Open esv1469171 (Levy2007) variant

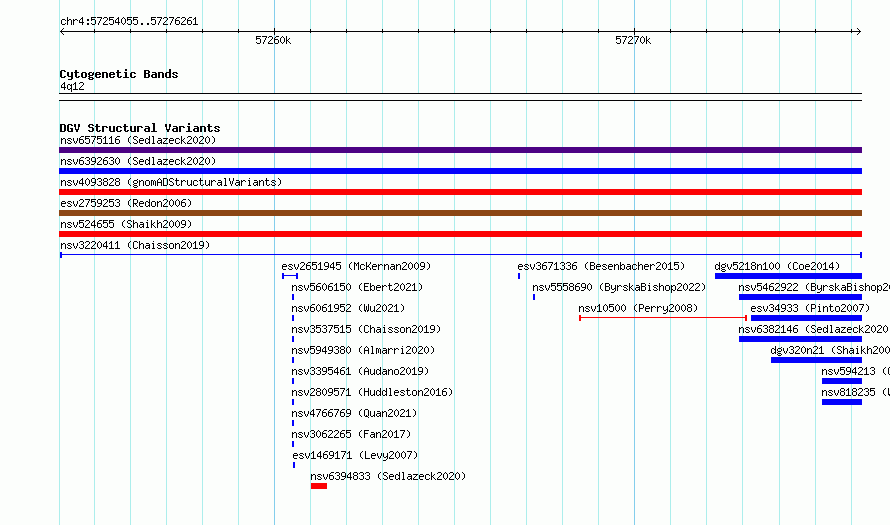coord(355,455)
